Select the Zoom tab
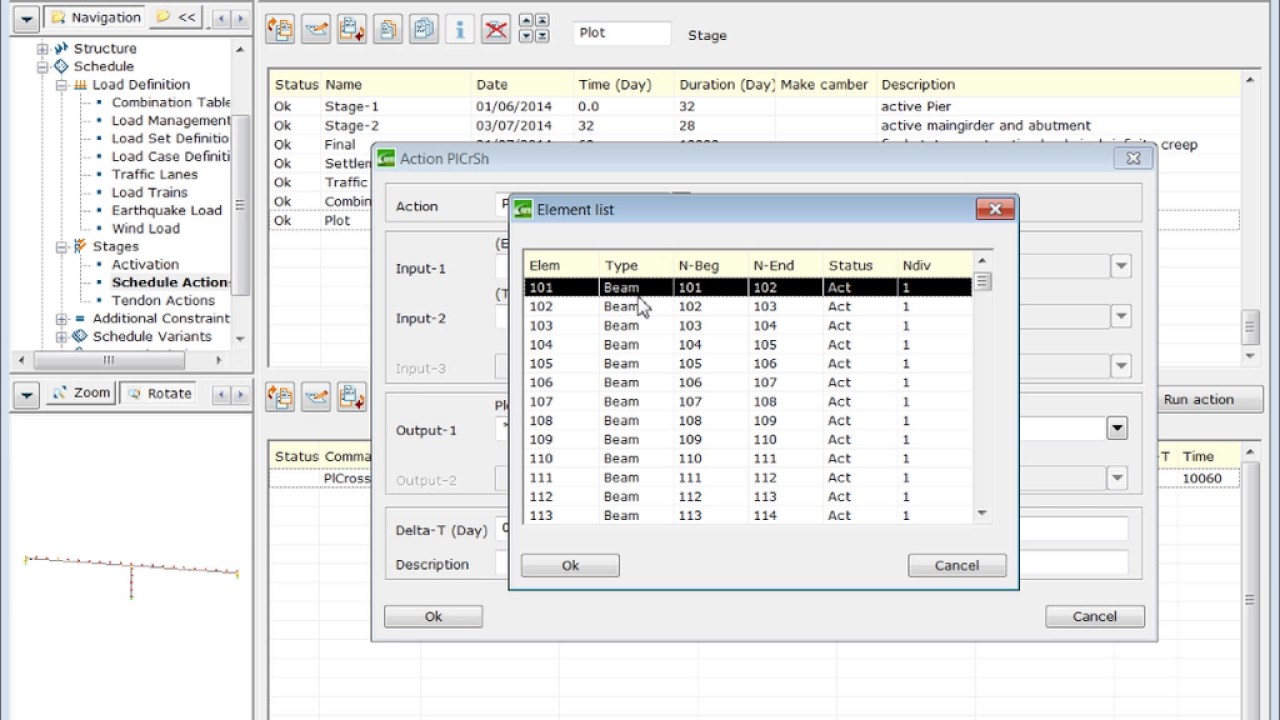1280x720 pixels. (81, 393)
